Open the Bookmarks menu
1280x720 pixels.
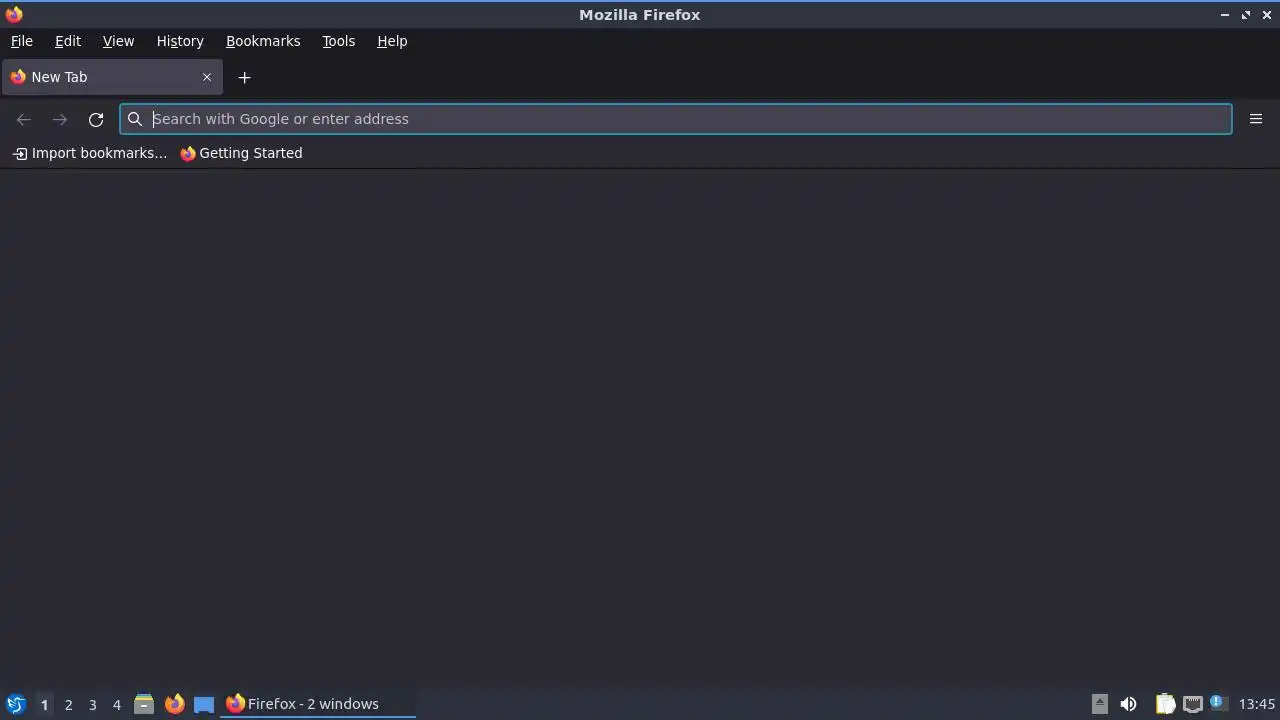pos(263,41)
